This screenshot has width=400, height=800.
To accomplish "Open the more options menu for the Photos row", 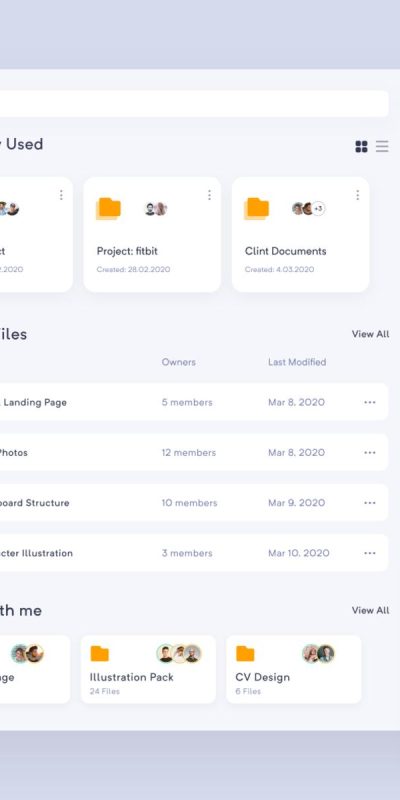I will coord(370,453).
